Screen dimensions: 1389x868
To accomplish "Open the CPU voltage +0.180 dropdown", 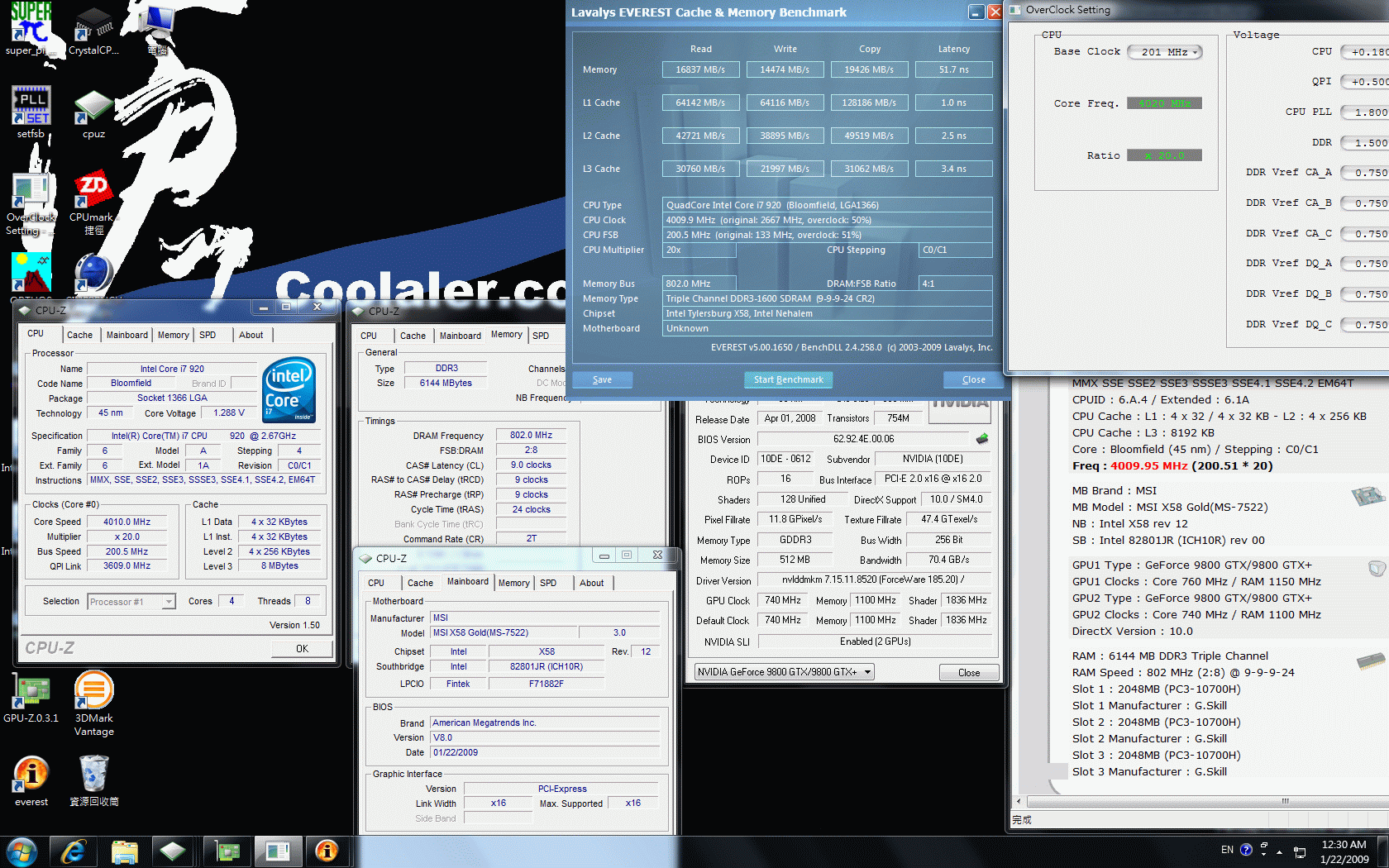I will (1365, 51).
